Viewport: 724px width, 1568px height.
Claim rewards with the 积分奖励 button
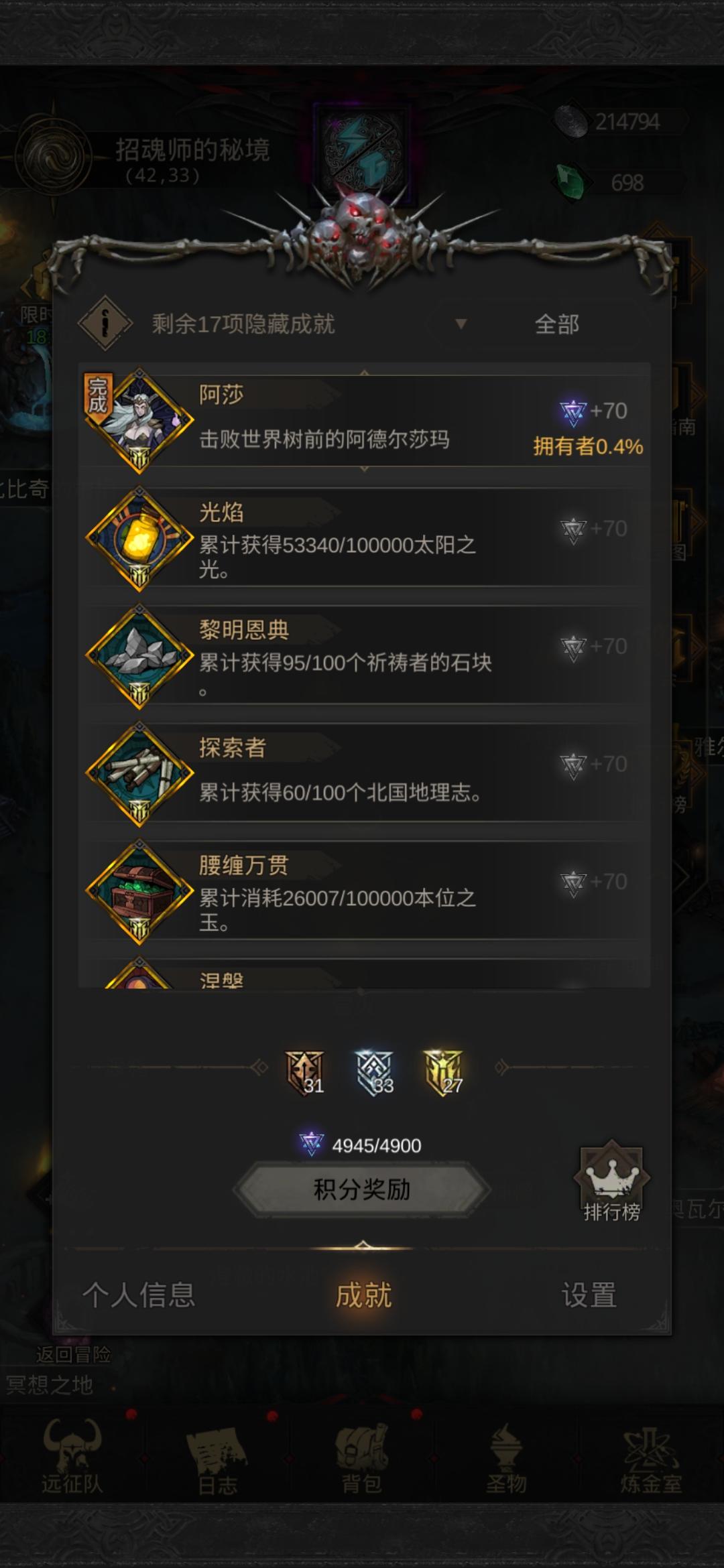tap(362, 1189)
